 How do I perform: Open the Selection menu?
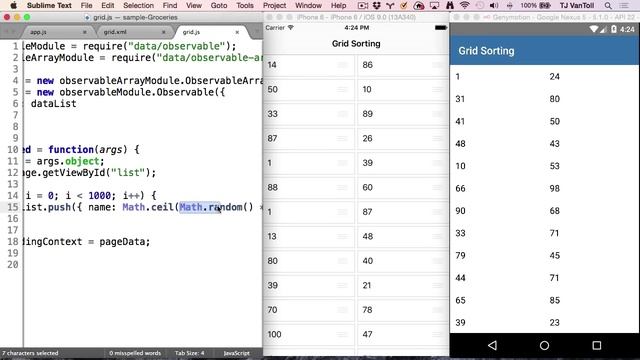(138, 5)
